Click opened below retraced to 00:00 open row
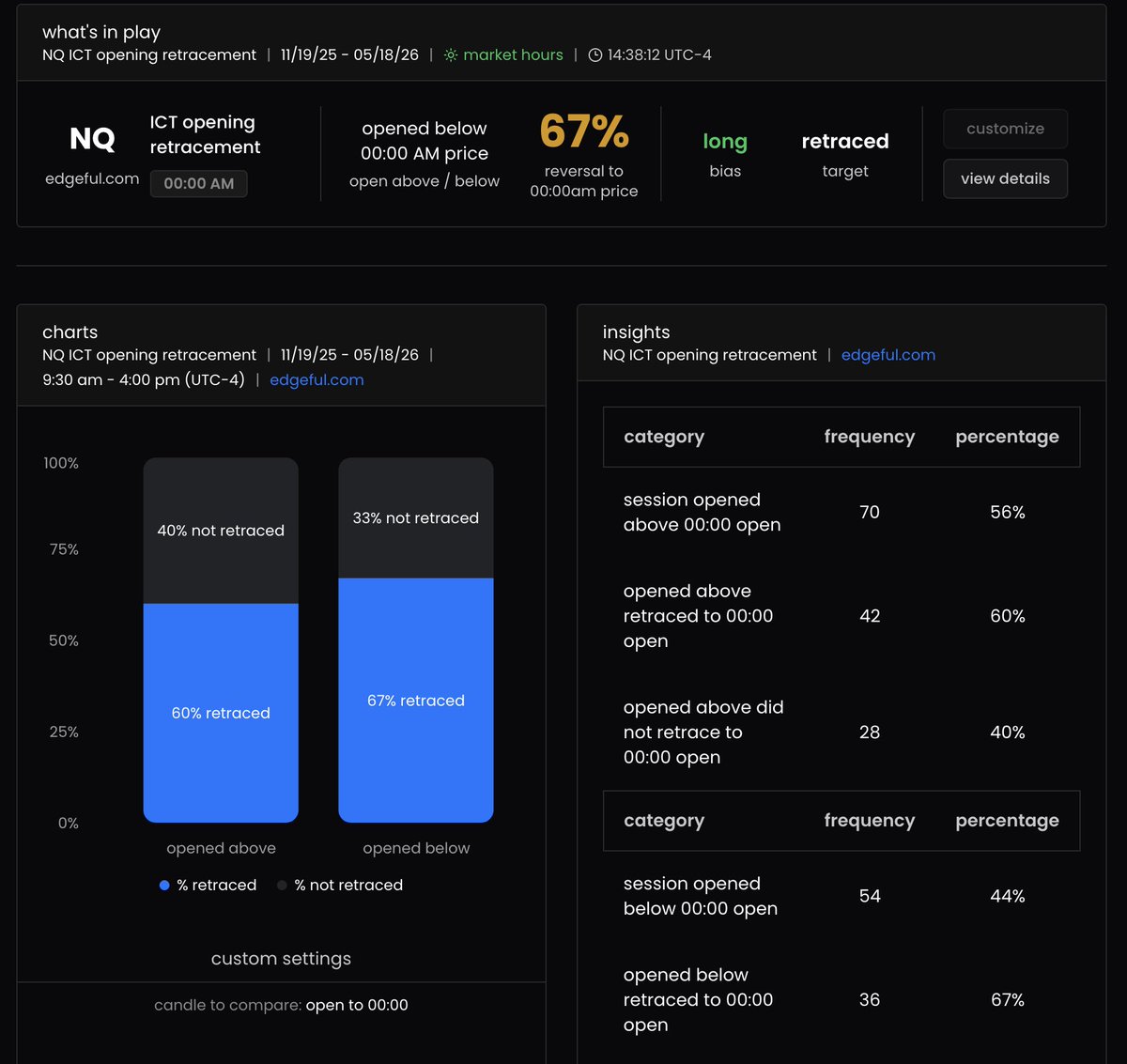 coord(841,1000)
